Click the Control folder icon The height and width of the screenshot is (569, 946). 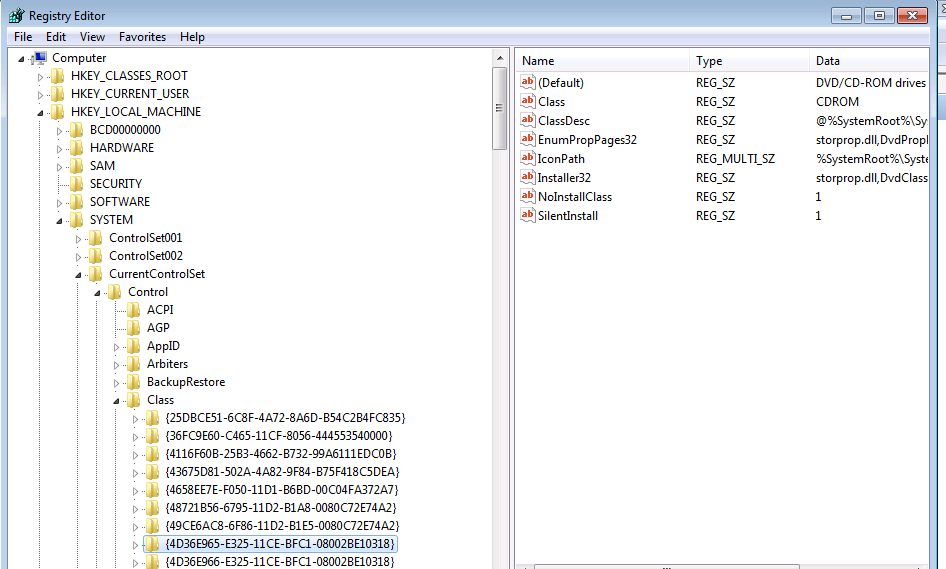[115, 292]
